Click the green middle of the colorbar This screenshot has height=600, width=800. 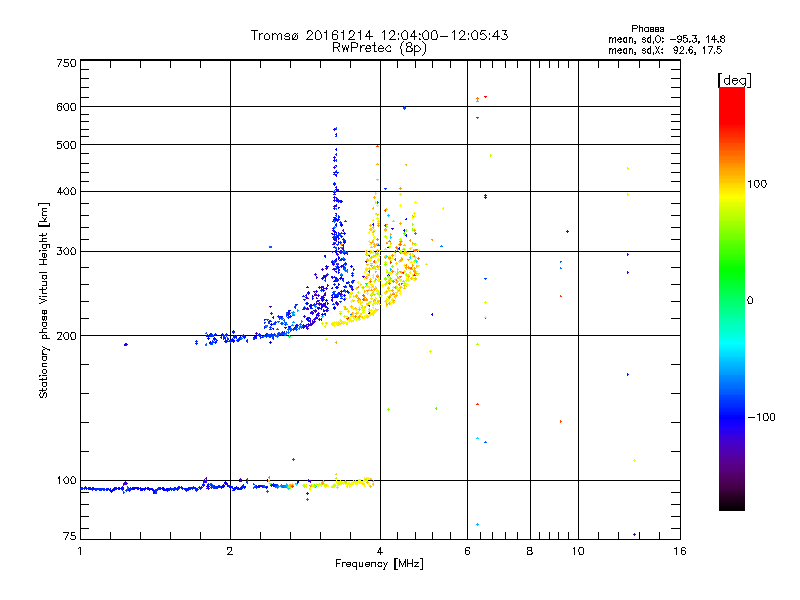[x=732, y=270]
